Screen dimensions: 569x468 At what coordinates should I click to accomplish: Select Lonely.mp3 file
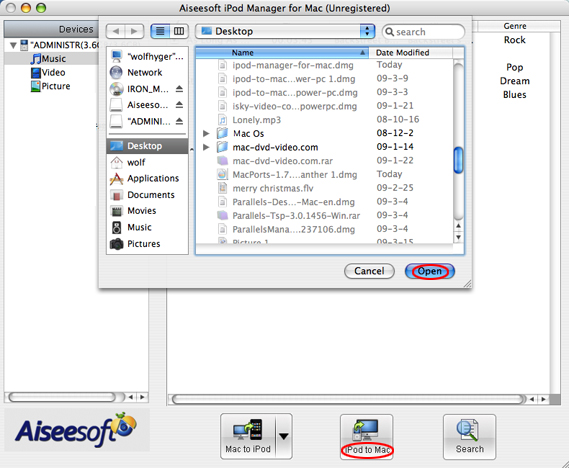pos(324,120)
